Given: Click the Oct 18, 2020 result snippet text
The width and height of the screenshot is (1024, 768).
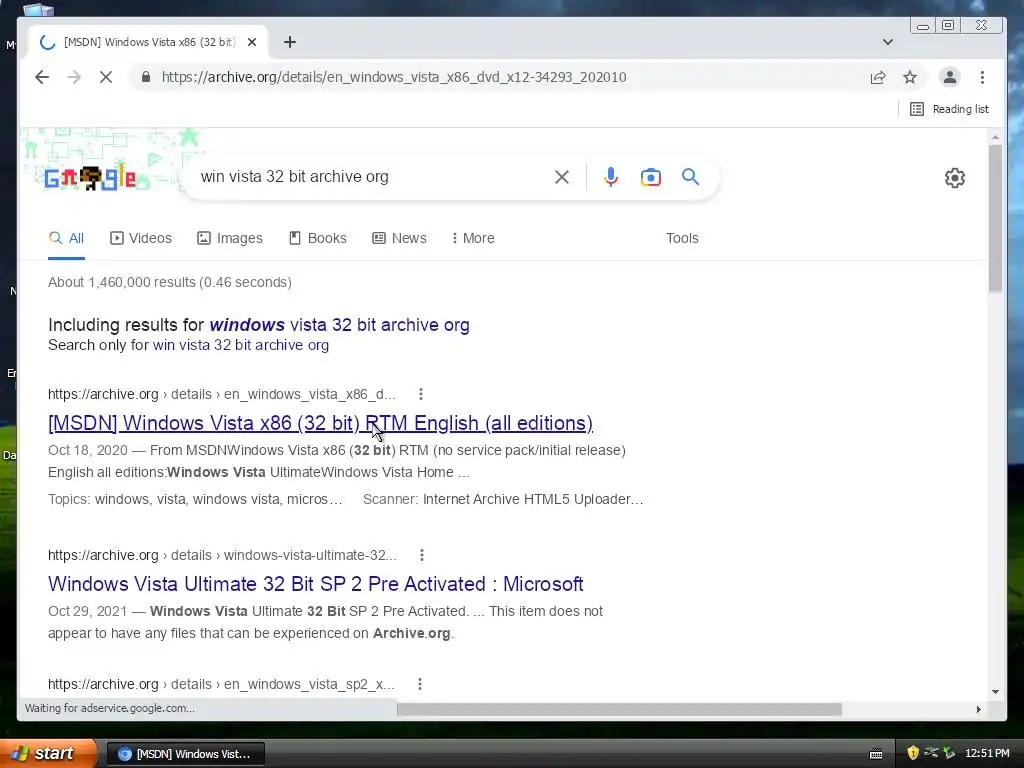Looking at the screenshot, I should [x=337, y=461].
